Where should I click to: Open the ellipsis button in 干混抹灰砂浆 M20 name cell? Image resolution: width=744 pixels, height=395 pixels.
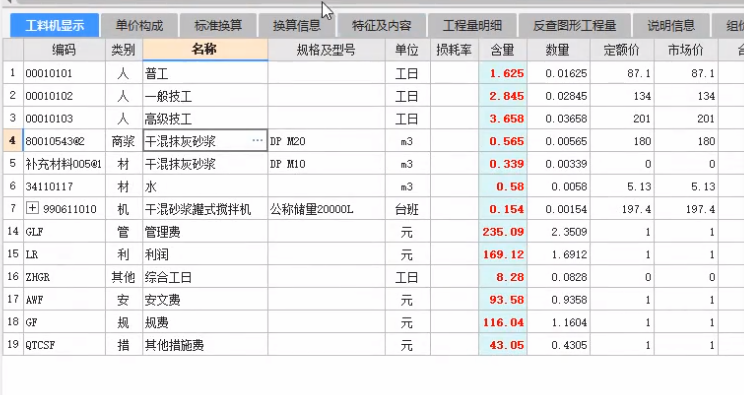[x=258, y=141]
